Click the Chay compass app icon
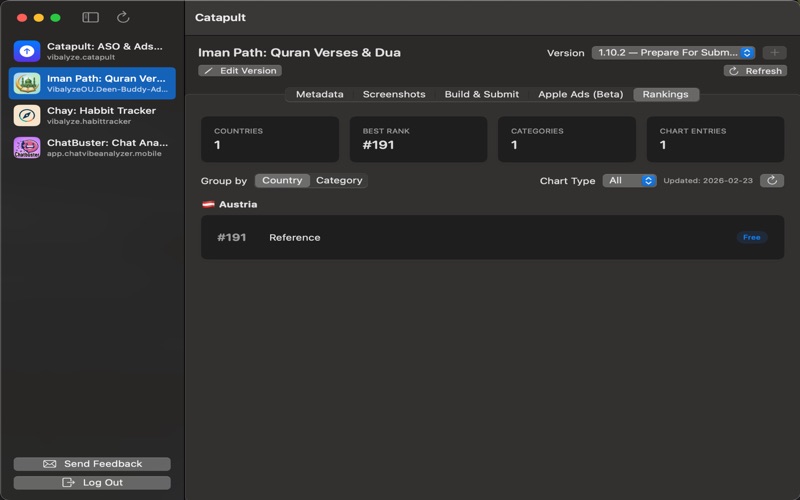 pyautogui.click(x=27, y=115)
